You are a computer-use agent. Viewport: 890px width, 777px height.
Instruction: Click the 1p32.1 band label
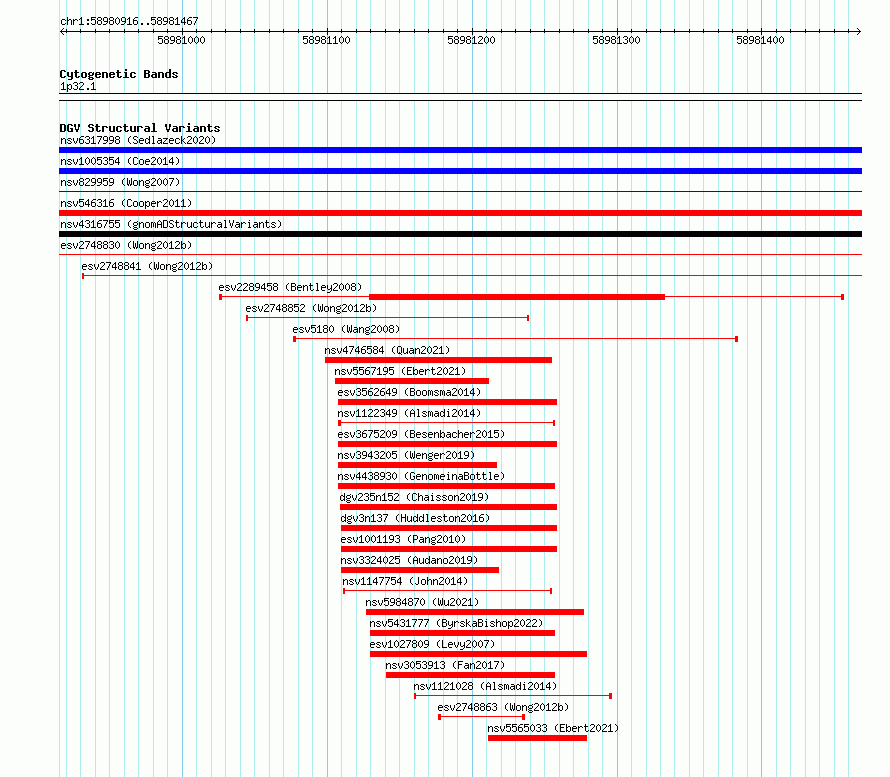pos(78,87)
